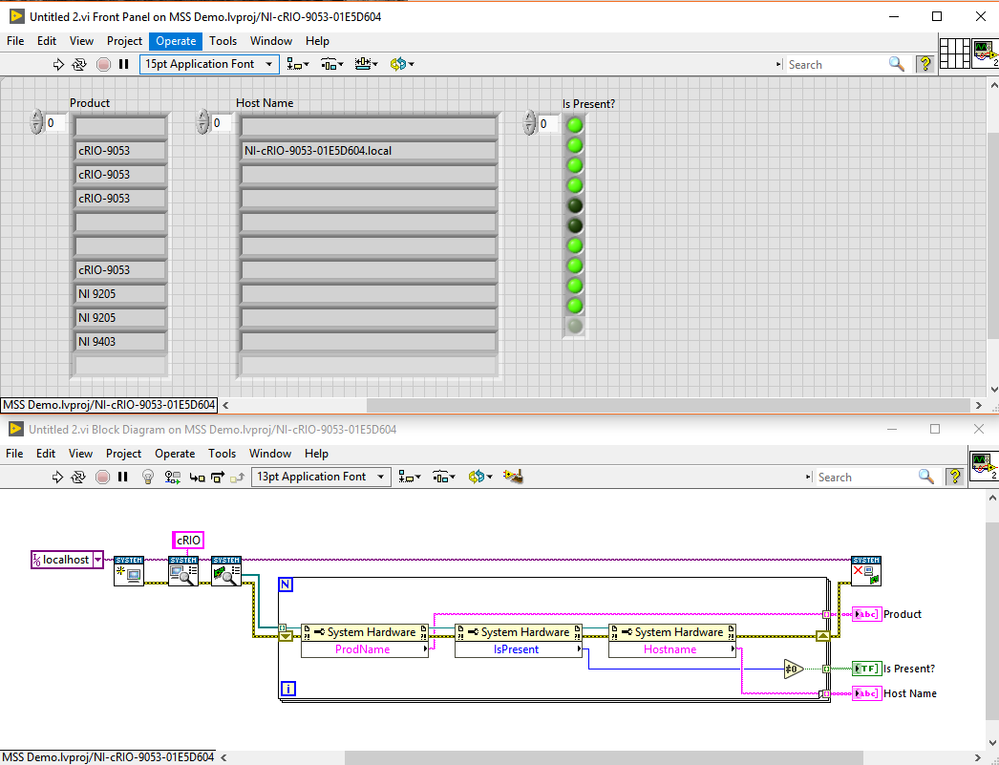The image size is (999, 765).
Task: Click Pause button in Front Panel toolbar
Action: point(124,64)
